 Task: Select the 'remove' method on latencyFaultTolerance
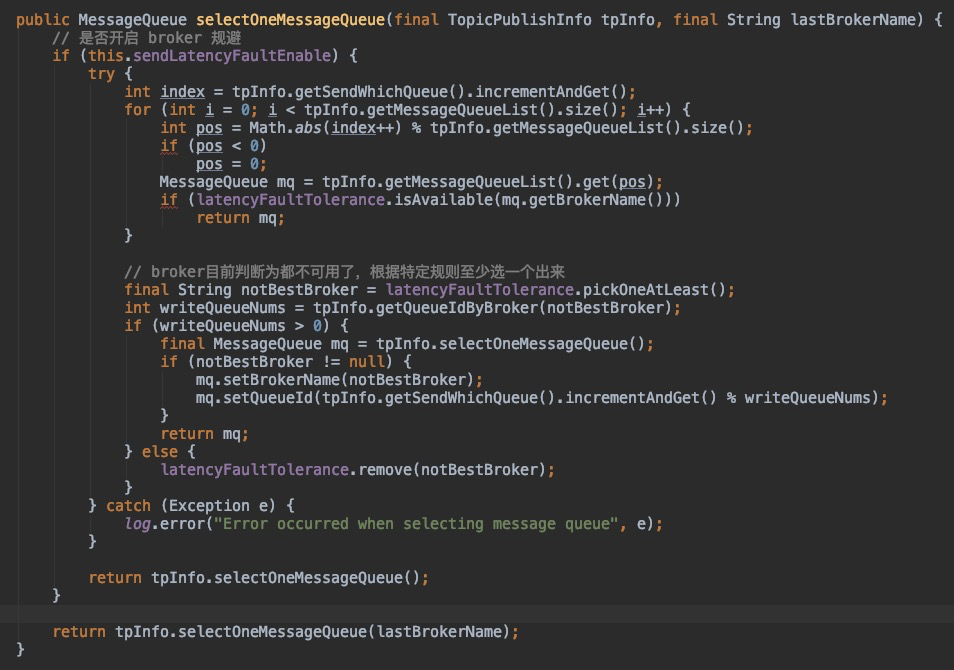(x=385, y=470)
